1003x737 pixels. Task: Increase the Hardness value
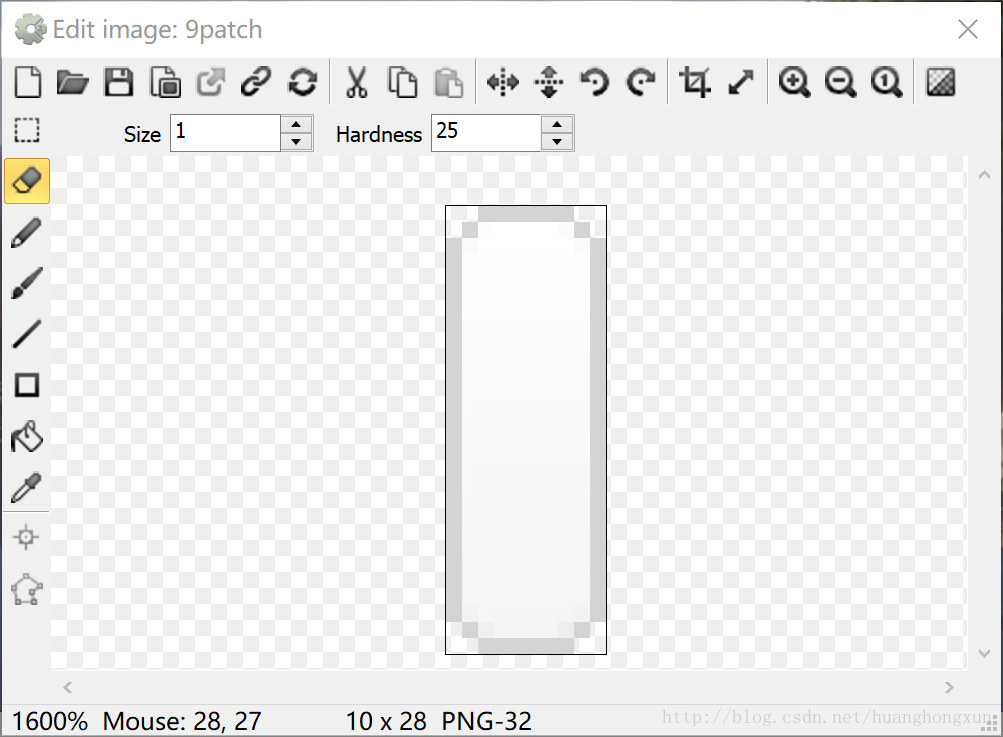(x=557, y=125)
